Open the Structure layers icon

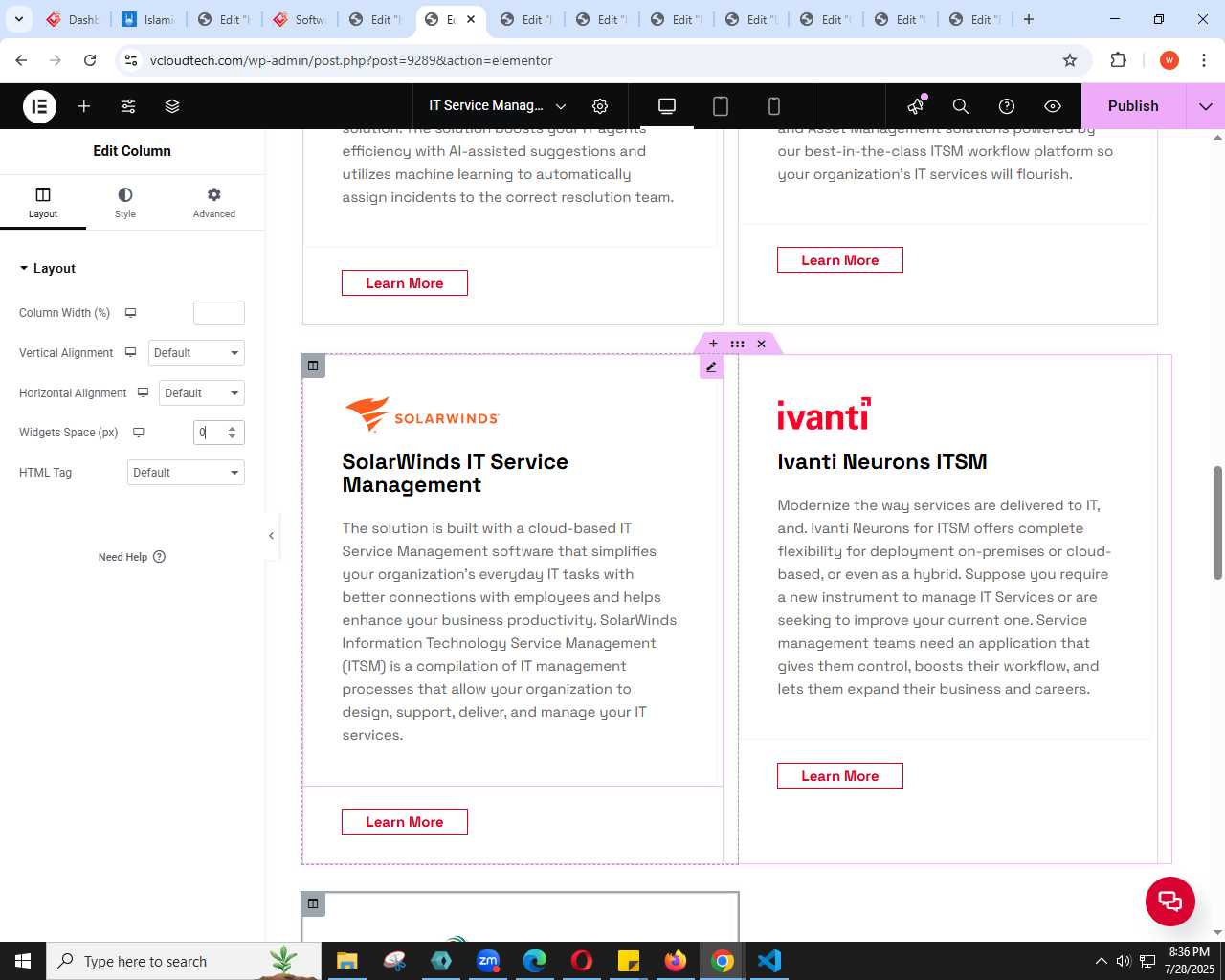click(x=172, y=106)
